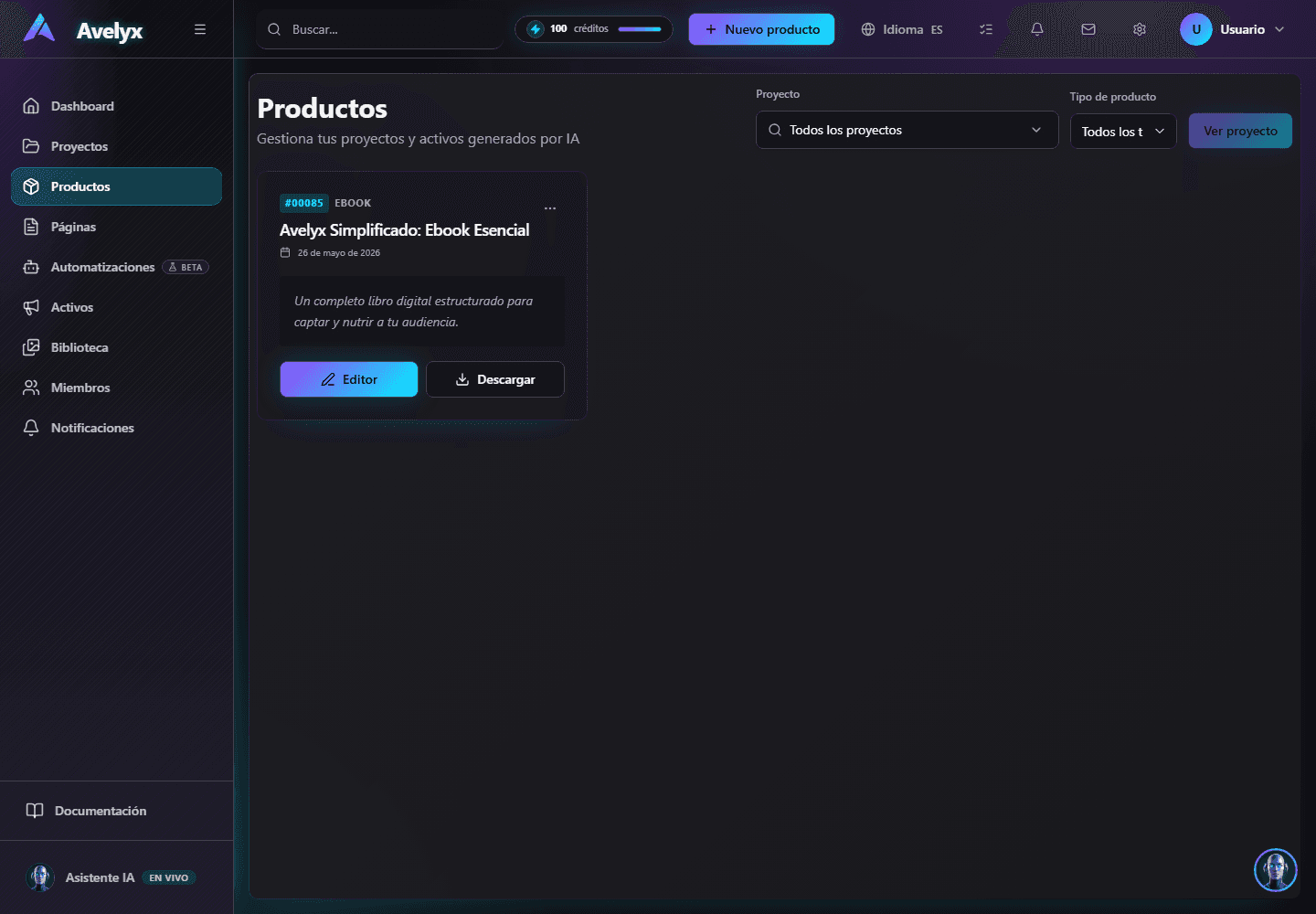The height and width of the screenshot is (914, 1316).
Task: Click the EBOOK type label
Action: coord(353,203)
